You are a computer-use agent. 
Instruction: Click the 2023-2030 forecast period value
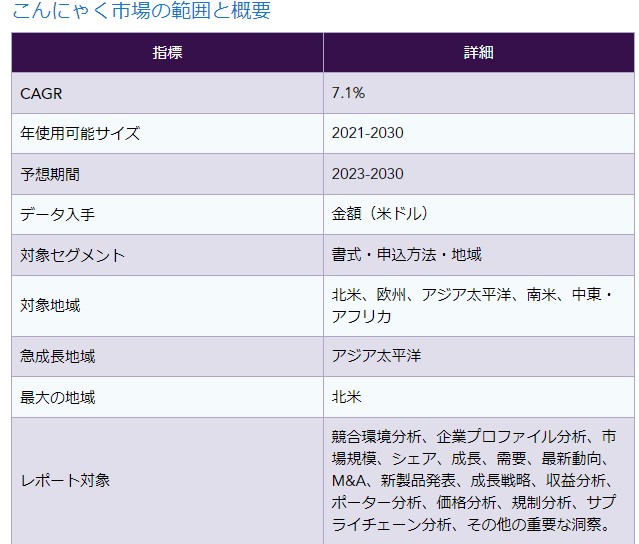367,174
